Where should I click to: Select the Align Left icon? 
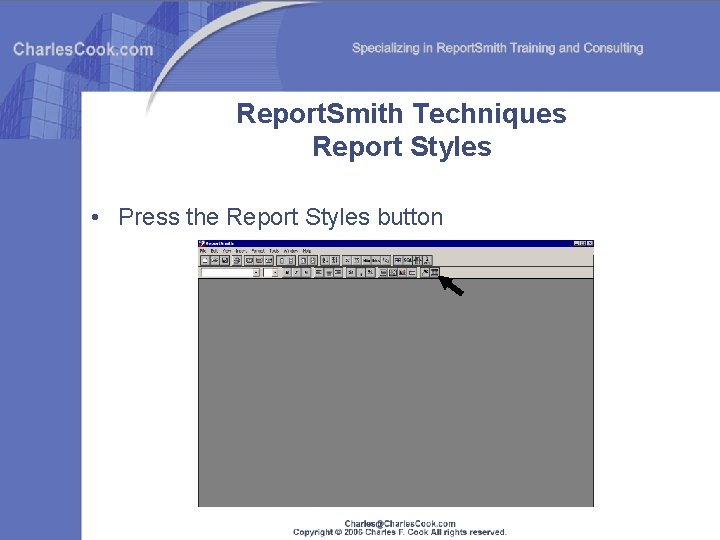319,273
